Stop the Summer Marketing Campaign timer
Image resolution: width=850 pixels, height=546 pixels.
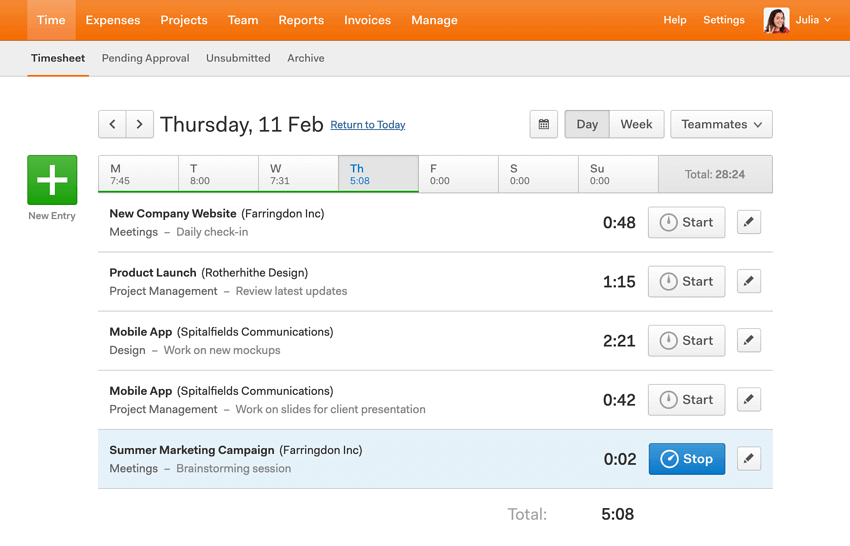pyautogui.click(x=687, y=459)
